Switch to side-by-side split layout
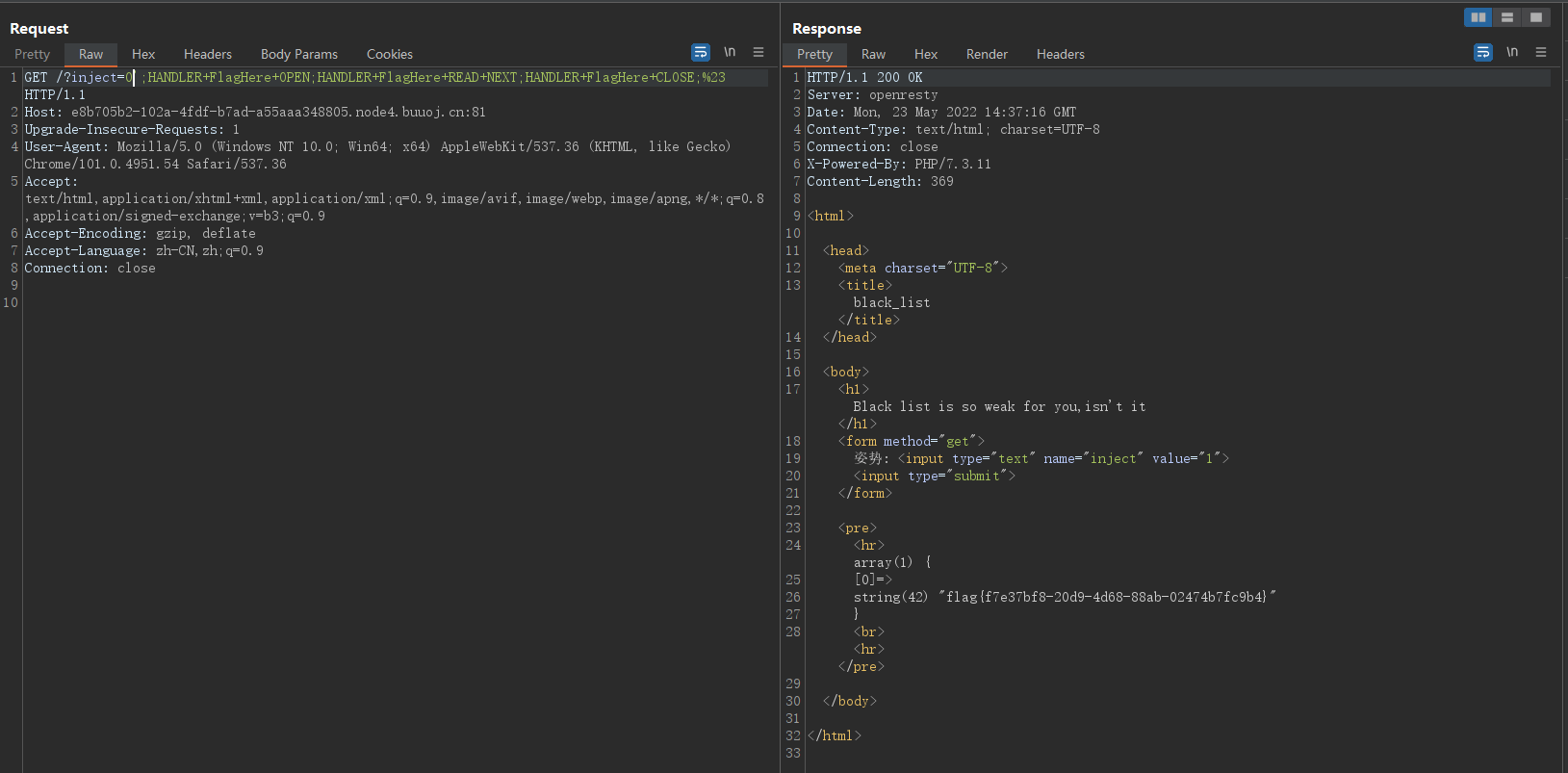Viewport: 1568px width, 773px height. pyautogui.click(x=1478, y=17)
